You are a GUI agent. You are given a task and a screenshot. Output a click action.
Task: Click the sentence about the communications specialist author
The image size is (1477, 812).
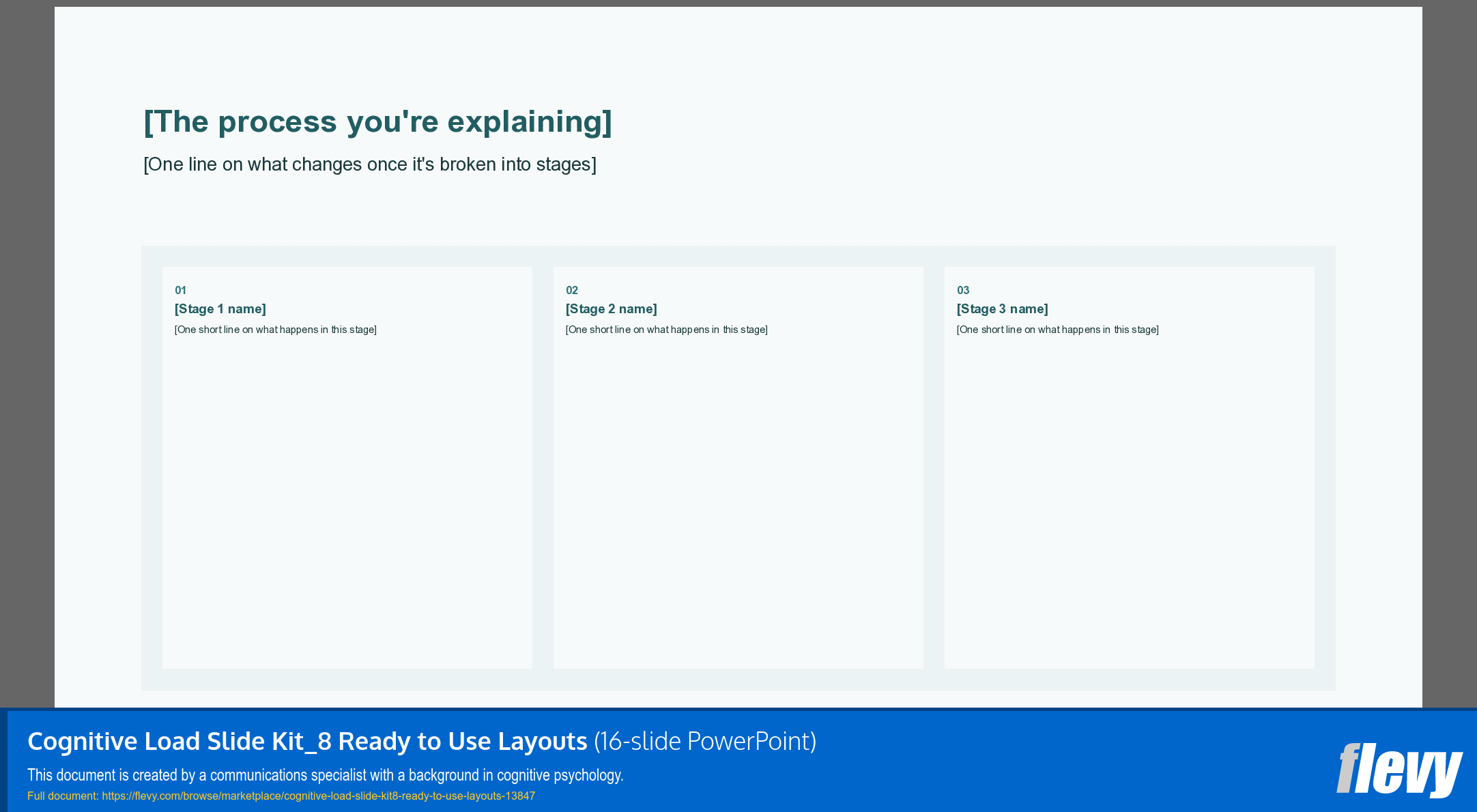[326, 775]
